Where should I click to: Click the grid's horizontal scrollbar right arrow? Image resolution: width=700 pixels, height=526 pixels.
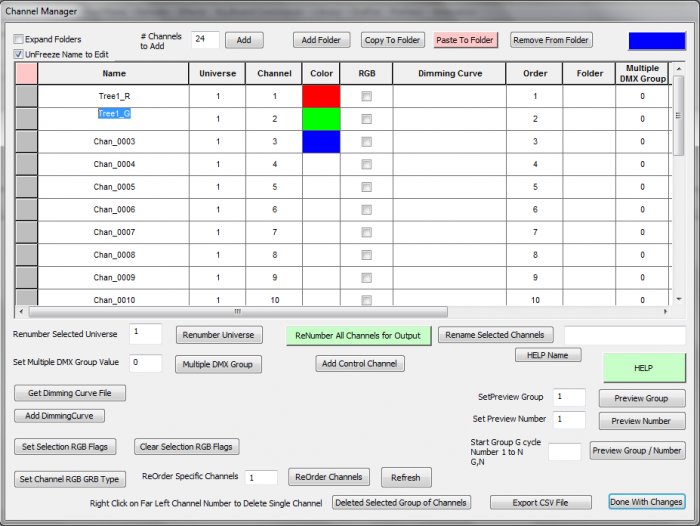[665, 312]
